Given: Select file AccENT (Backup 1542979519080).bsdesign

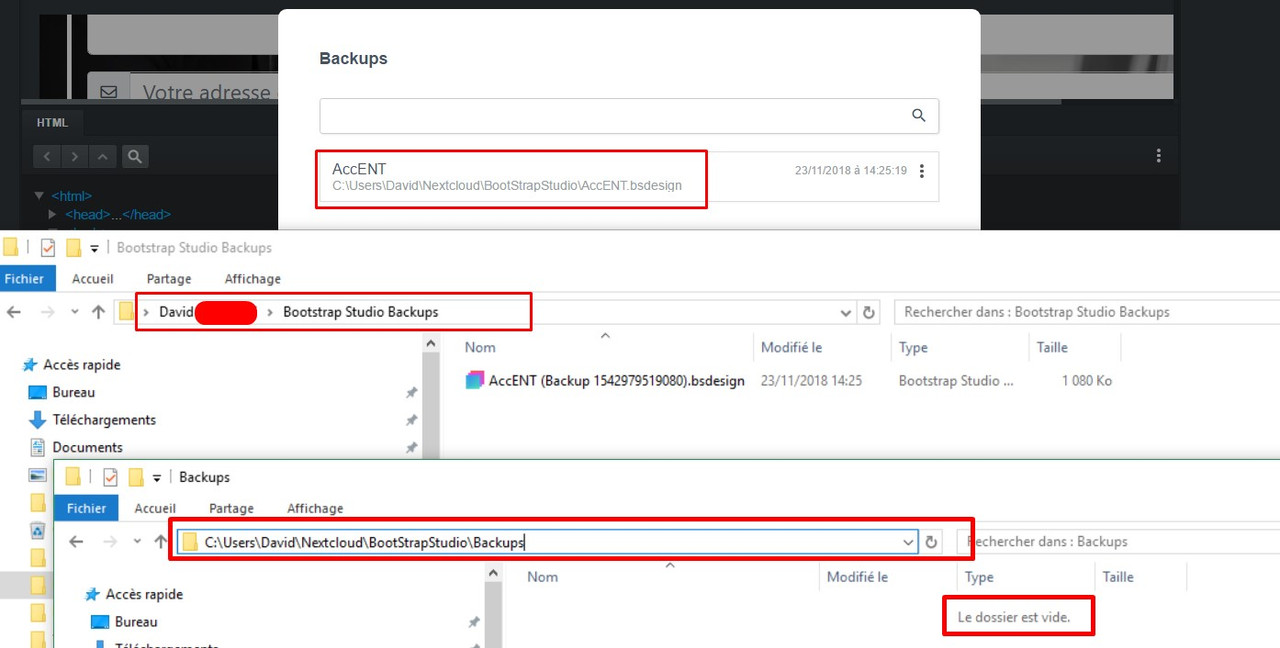Looking at the screenshot, I should click(616, 381).
